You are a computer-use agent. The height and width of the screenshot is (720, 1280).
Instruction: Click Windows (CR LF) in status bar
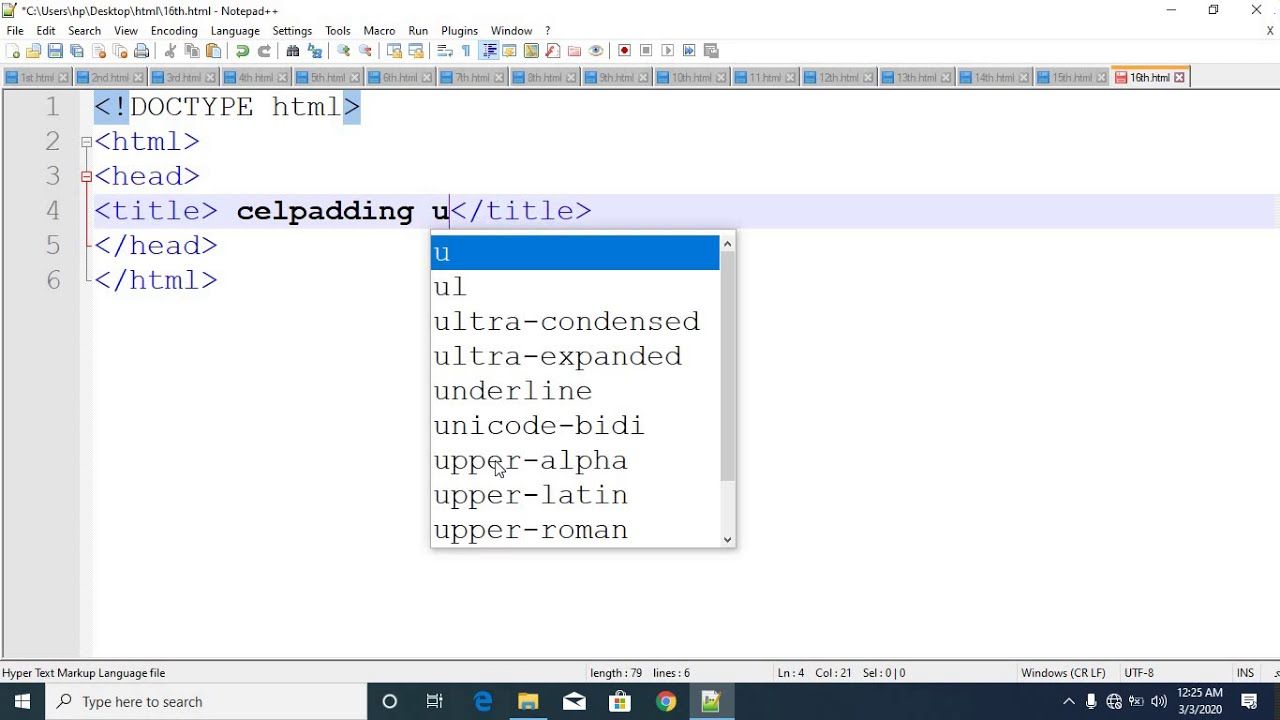[x=1063, y=673]
